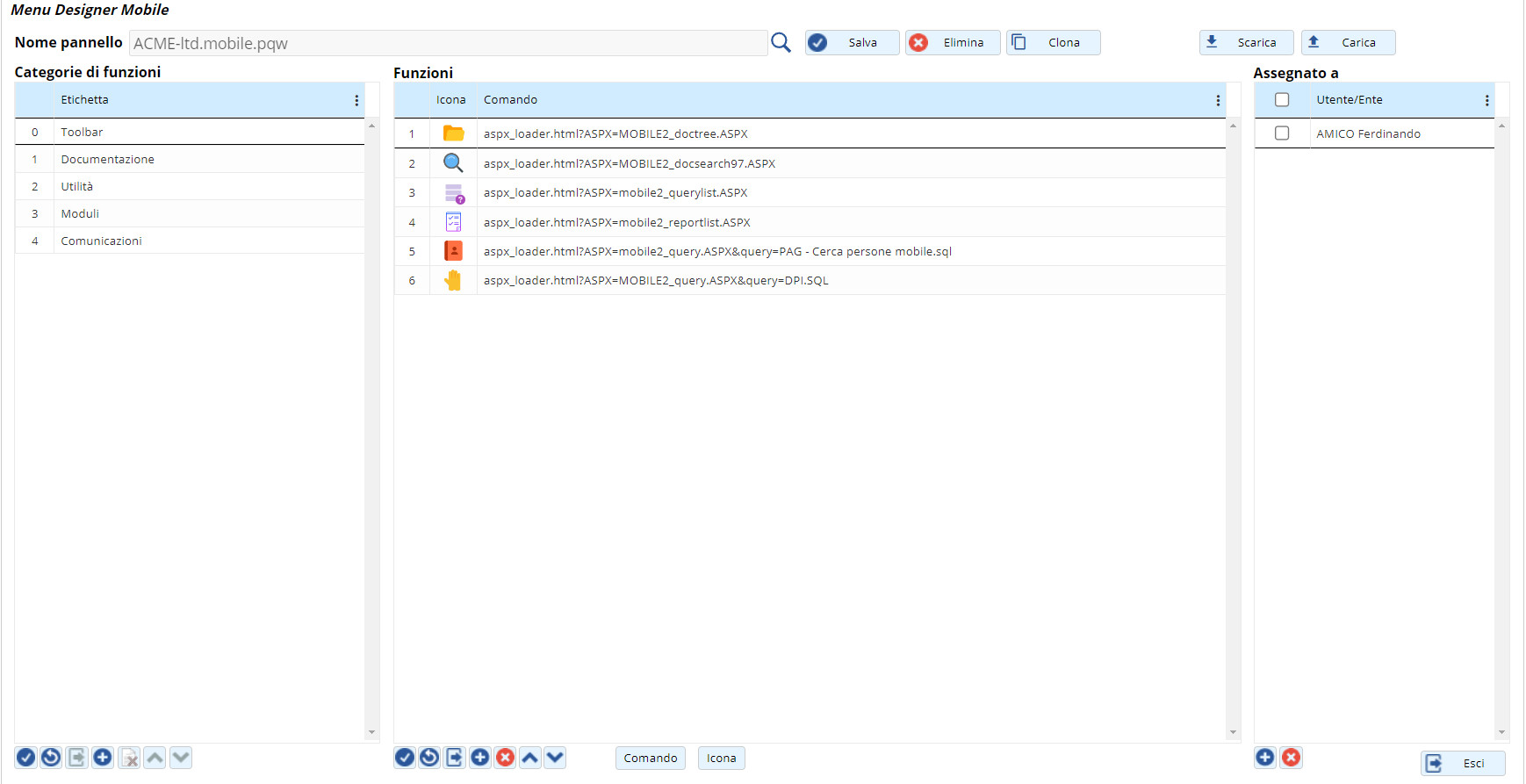This screenshot has width=1526, height=784.
Task: Move the selected function up
Action: pyautogui.click(x=530, y=758)
